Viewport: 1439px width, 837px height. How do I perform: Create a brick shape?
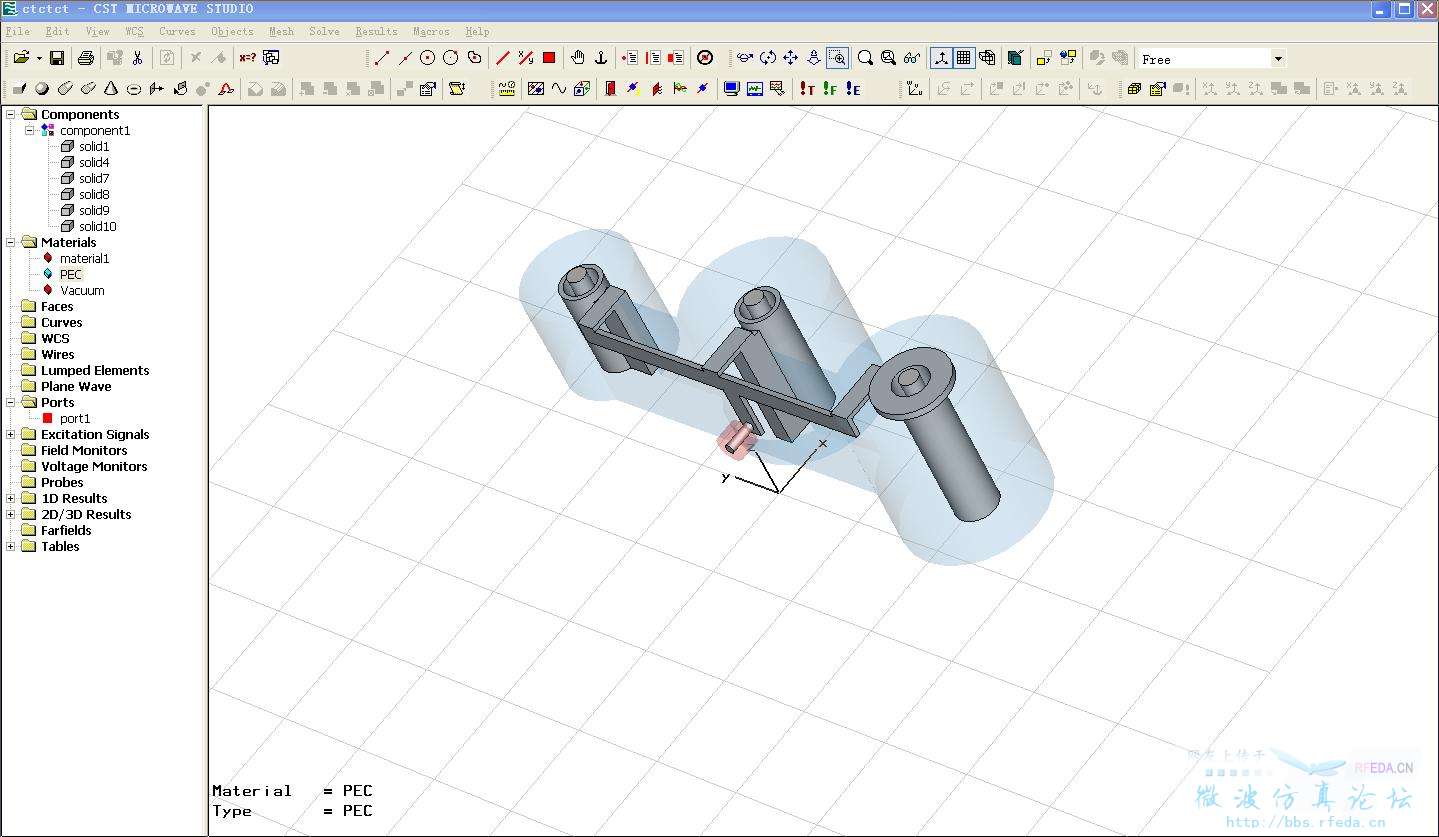(x=19, y=89)
